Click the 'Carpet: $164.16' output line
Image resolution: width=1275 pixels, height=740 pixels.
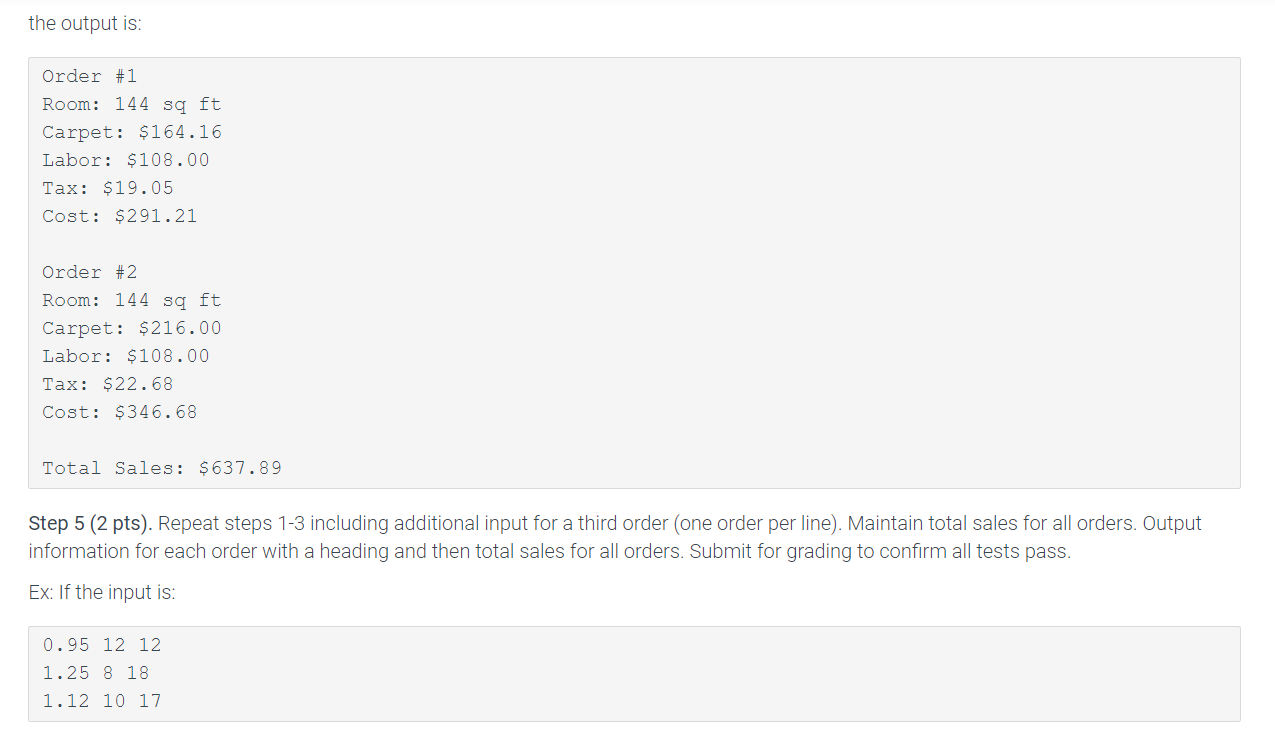click(132, 133)
